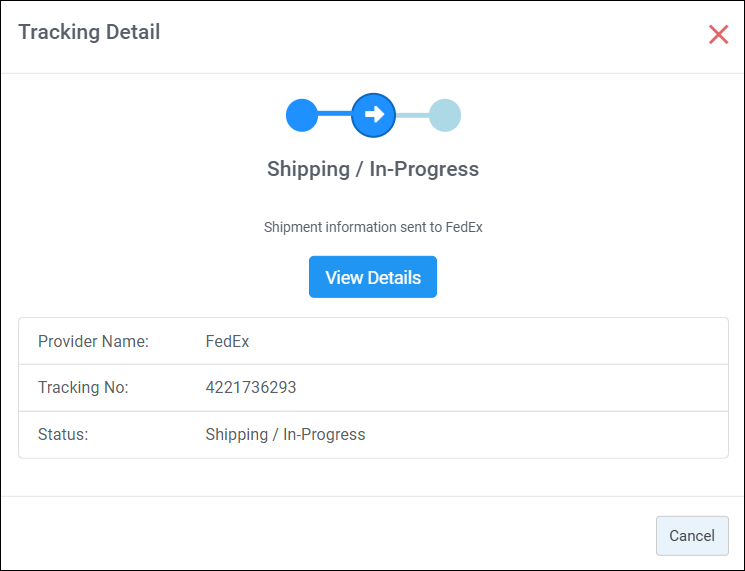The height and width of the screenshot is (571, 745).
Task: Click the Cancel button
Action: click(x=692, y=535)
